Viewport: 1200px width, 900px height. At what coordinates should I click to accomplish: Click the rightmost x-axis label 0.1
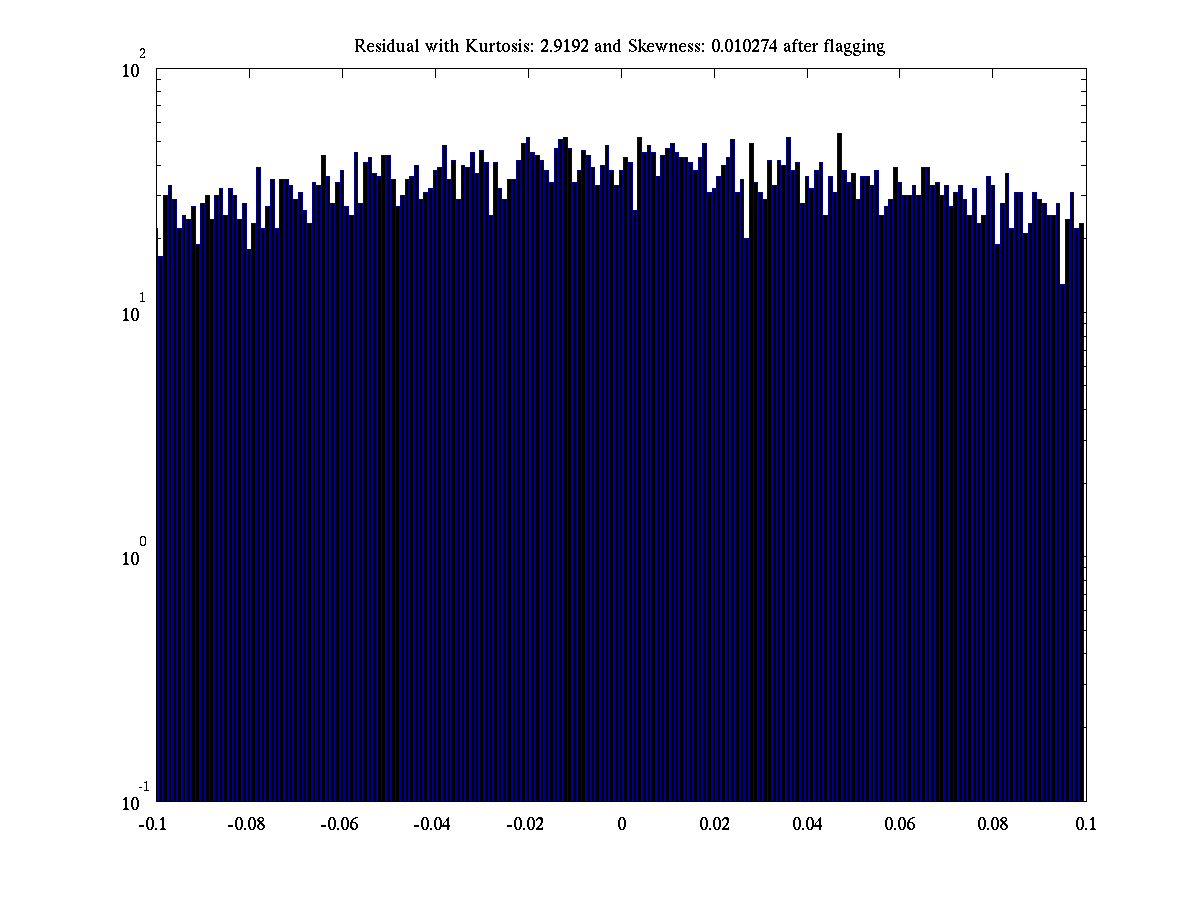pyautogui.click(x=1086, y=824)
